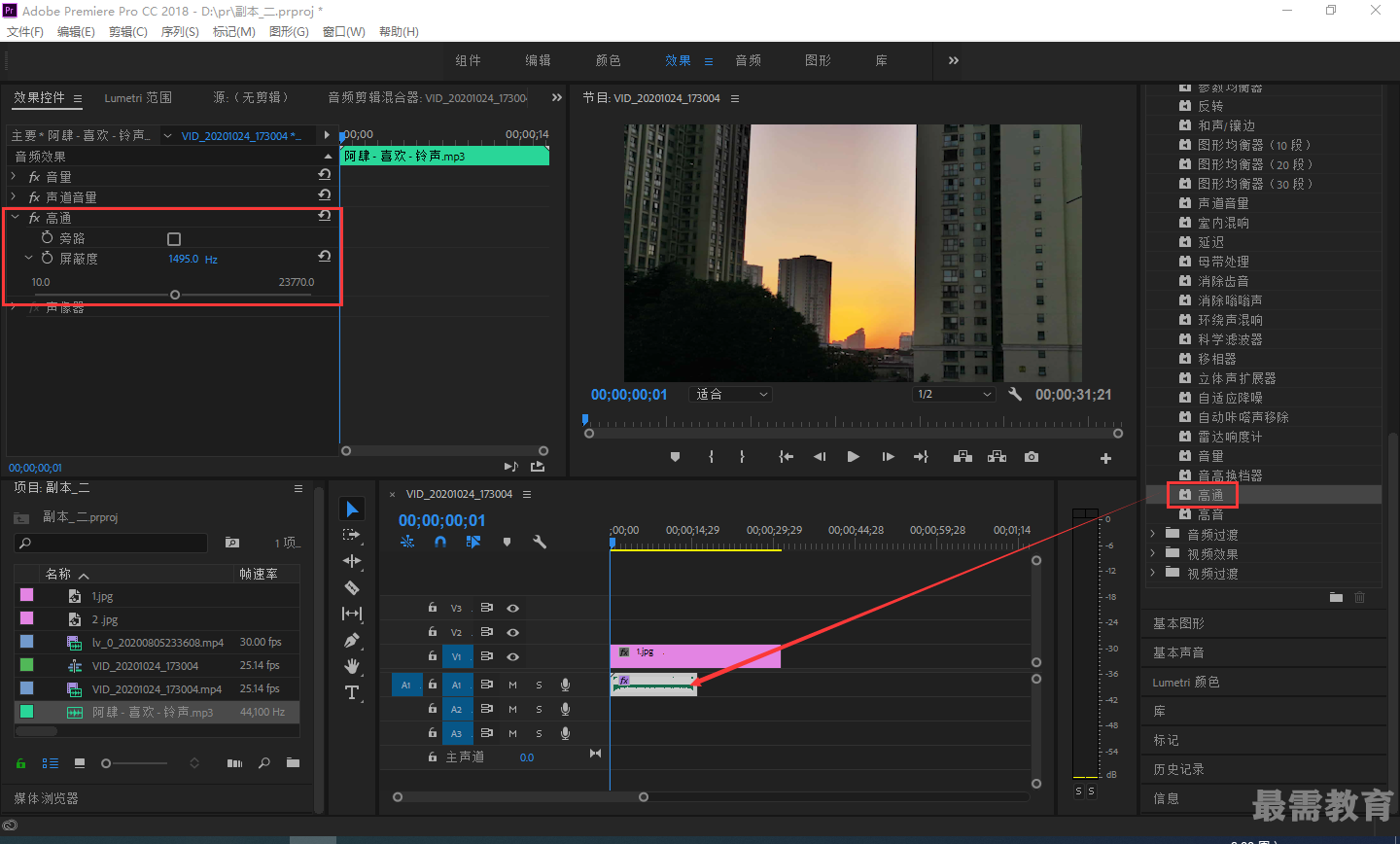Switch to the 音频 workspace
The width and height of the screenshot is (1400, 844).
(x=748, y=60)
